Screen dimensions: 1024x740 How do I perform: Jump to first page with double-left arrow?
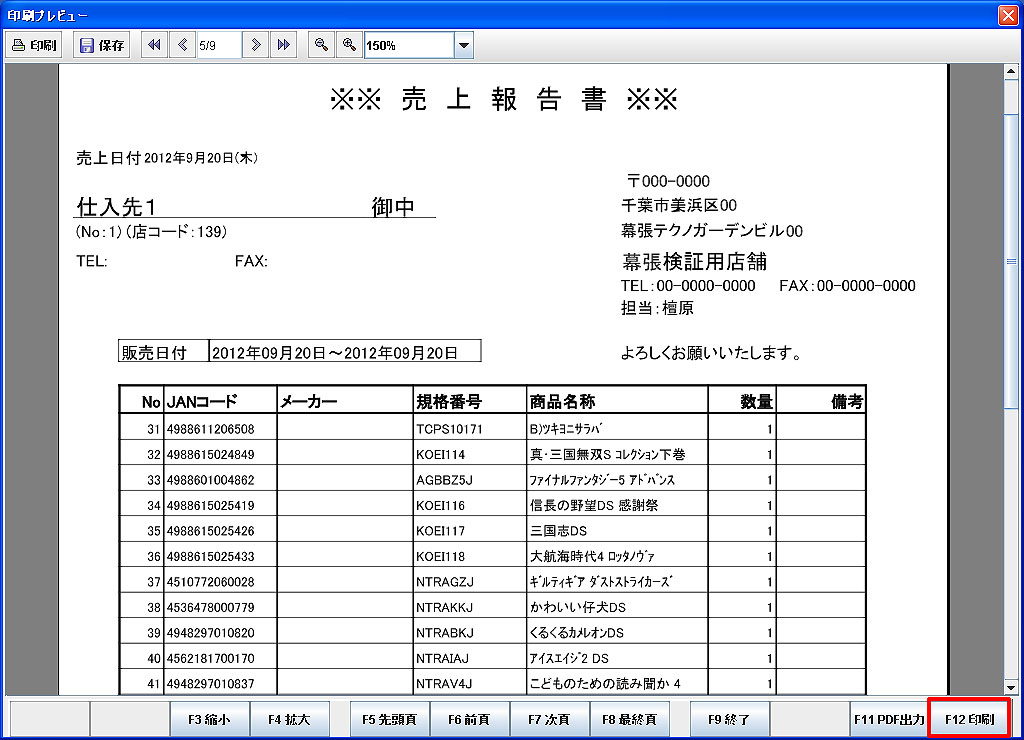[154, 45]
